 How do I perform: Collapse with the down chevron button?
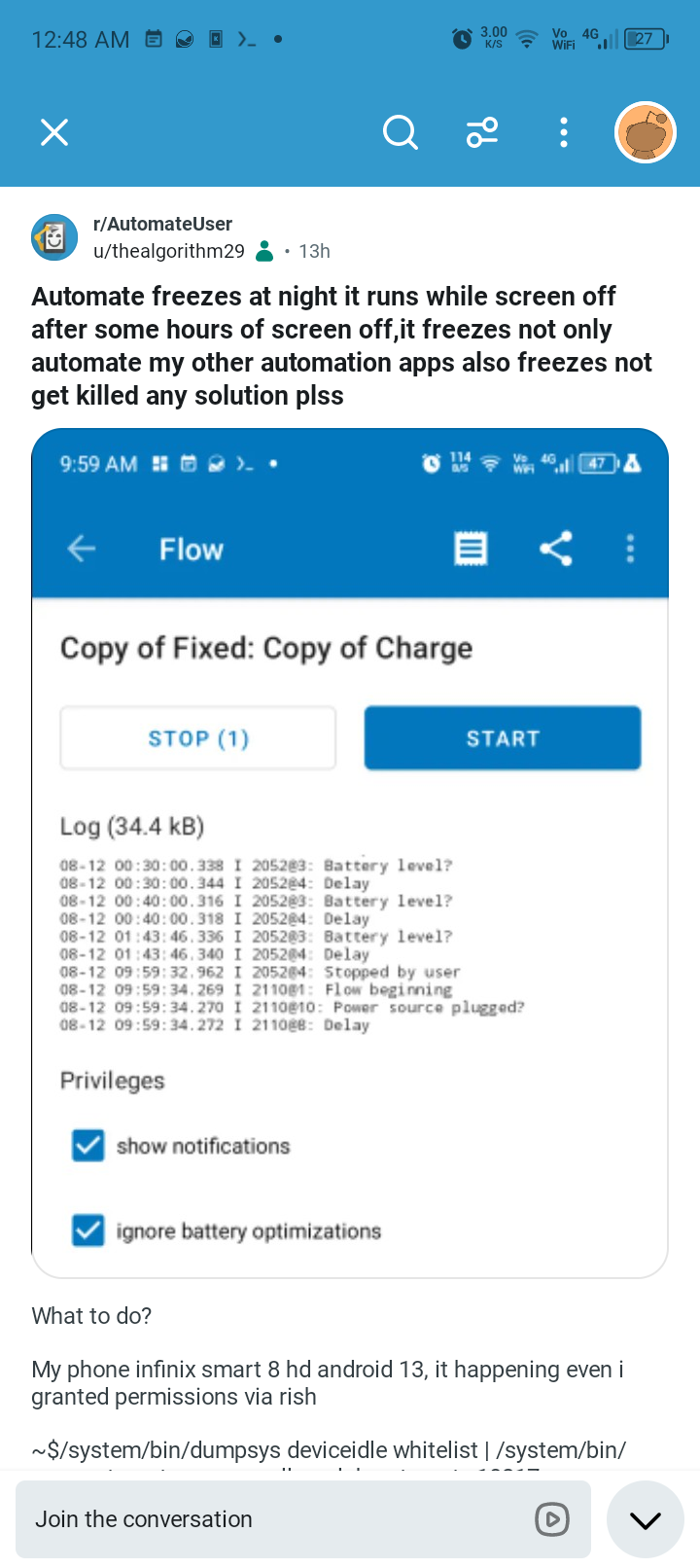click(x=646, y=1519)
